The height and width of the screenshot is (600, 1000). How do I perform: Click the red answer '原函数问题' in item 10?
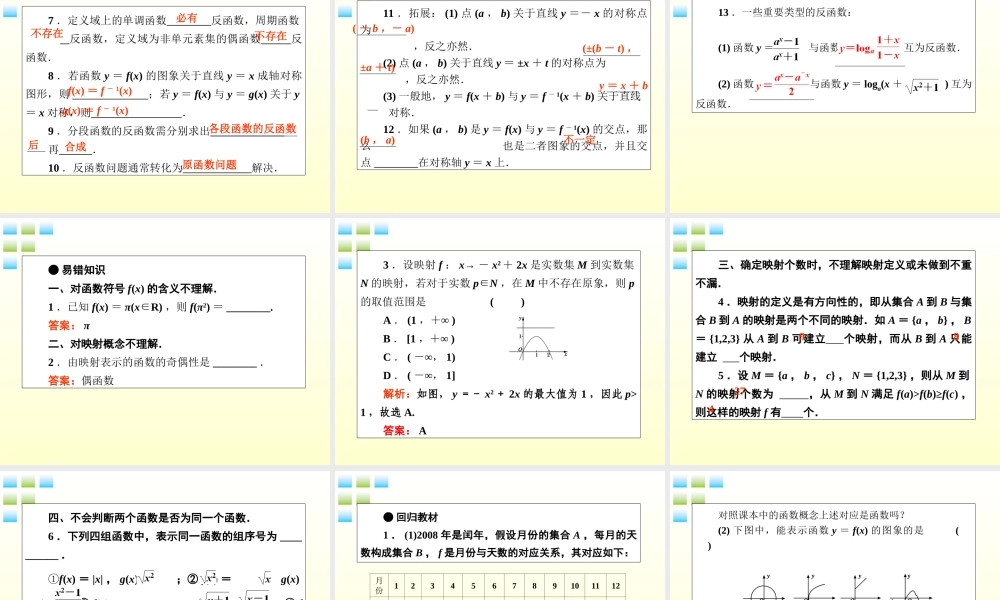[210, 165]
